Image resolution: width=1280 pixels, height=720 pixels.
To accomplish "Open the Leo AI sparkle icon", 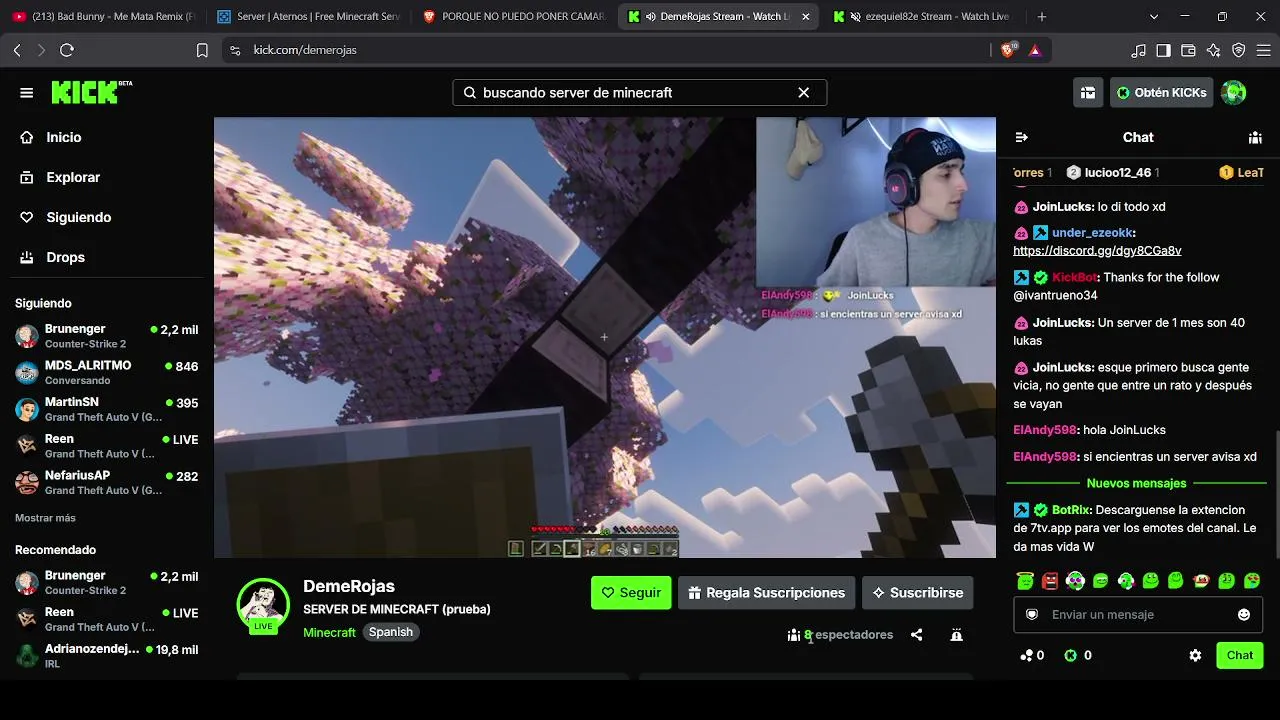I will [1214, 50].
